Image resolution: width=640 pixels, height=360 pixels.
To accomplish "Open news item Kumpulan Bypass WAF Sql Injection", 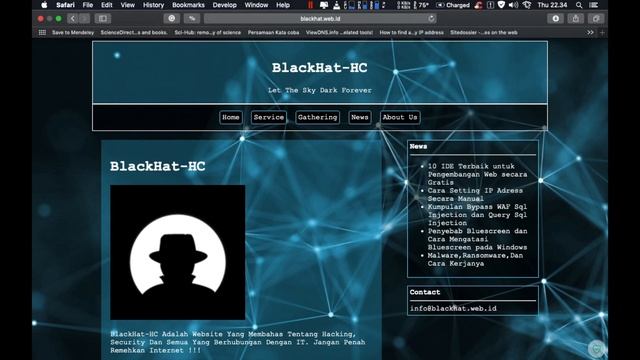I will pos(477,215).
